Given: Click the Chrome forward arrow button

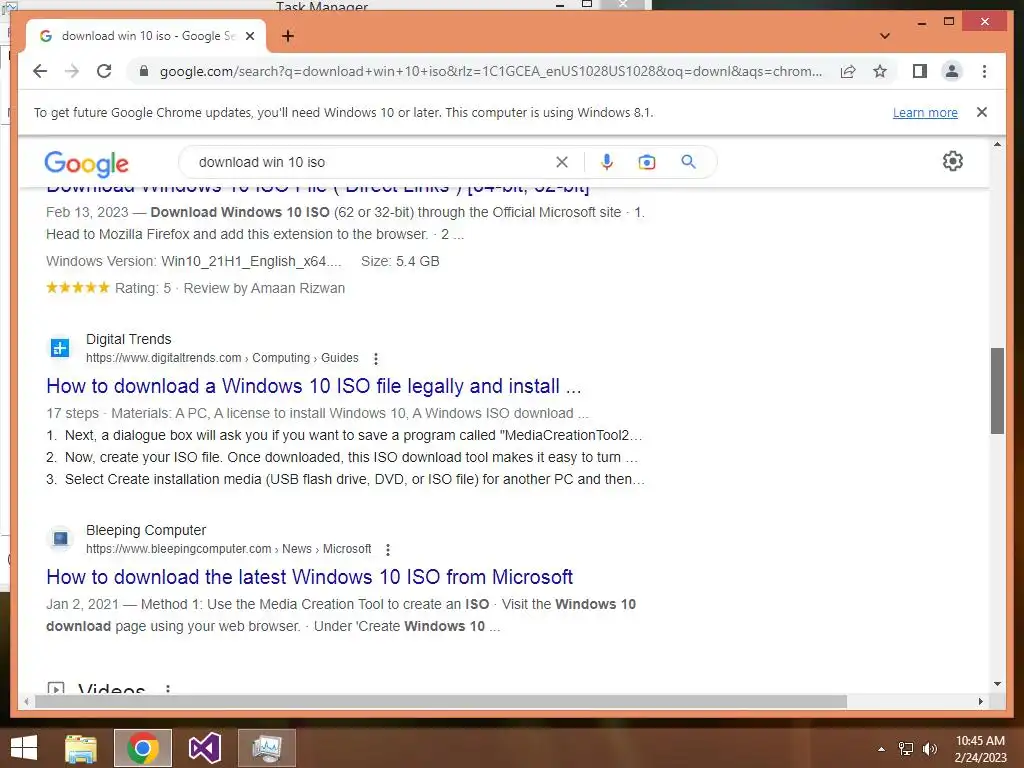Looking at the screenshot, I should [72, 71].
